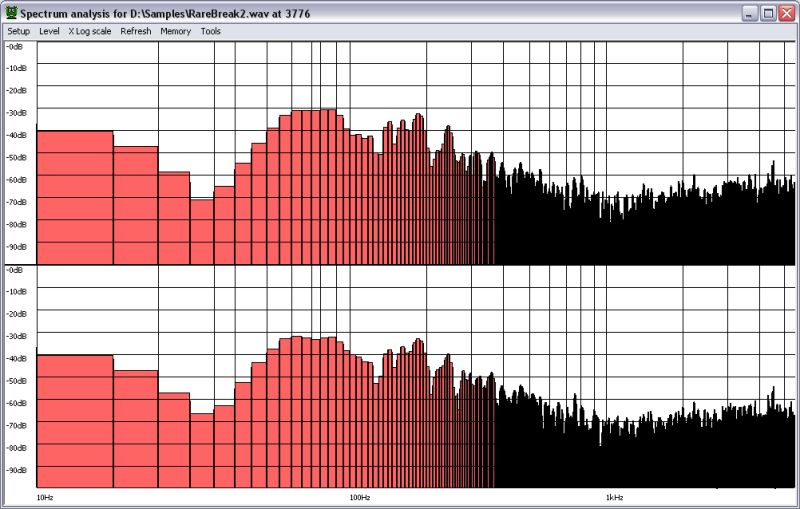Viewport: 800px width, 509px height.
Task: Click the 10Hz label on frequency axis
Action: click(x=45, y=497)
